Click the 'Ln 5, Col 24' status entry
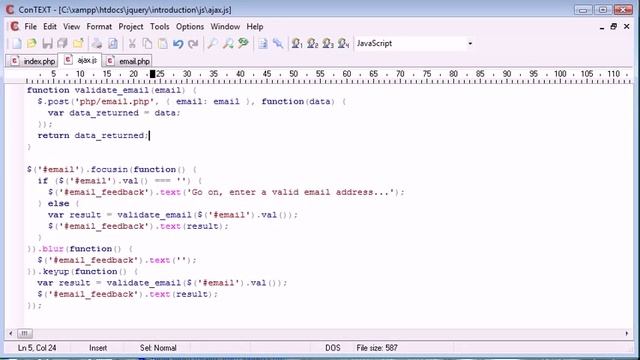This screenshot has height=360, width=640. [x=37, y=348]
